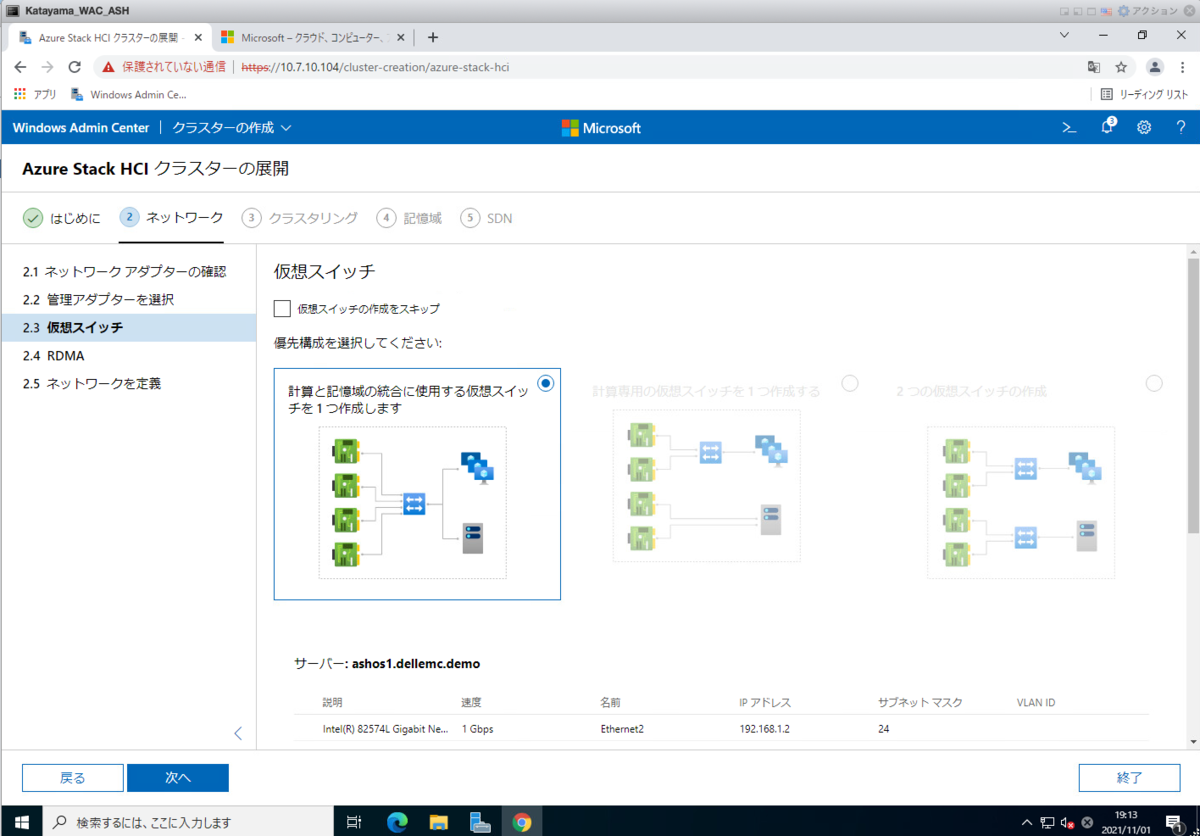Viewport: 1200px width, 836px height.
Task: Expand クラスターの作成 dropdown in header
Action: click(x=232, y=128)
